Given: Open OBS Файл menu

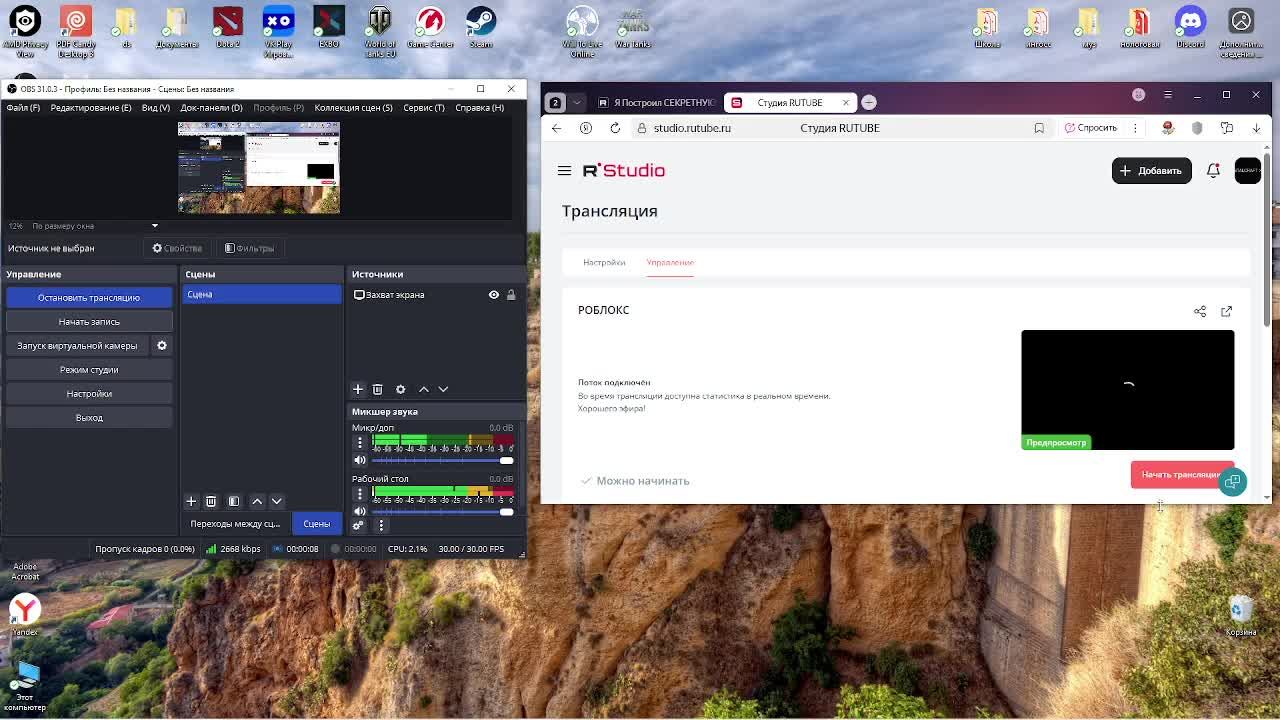Looking at the screenshot, I should pyautogui.click(x=23, y=108).
